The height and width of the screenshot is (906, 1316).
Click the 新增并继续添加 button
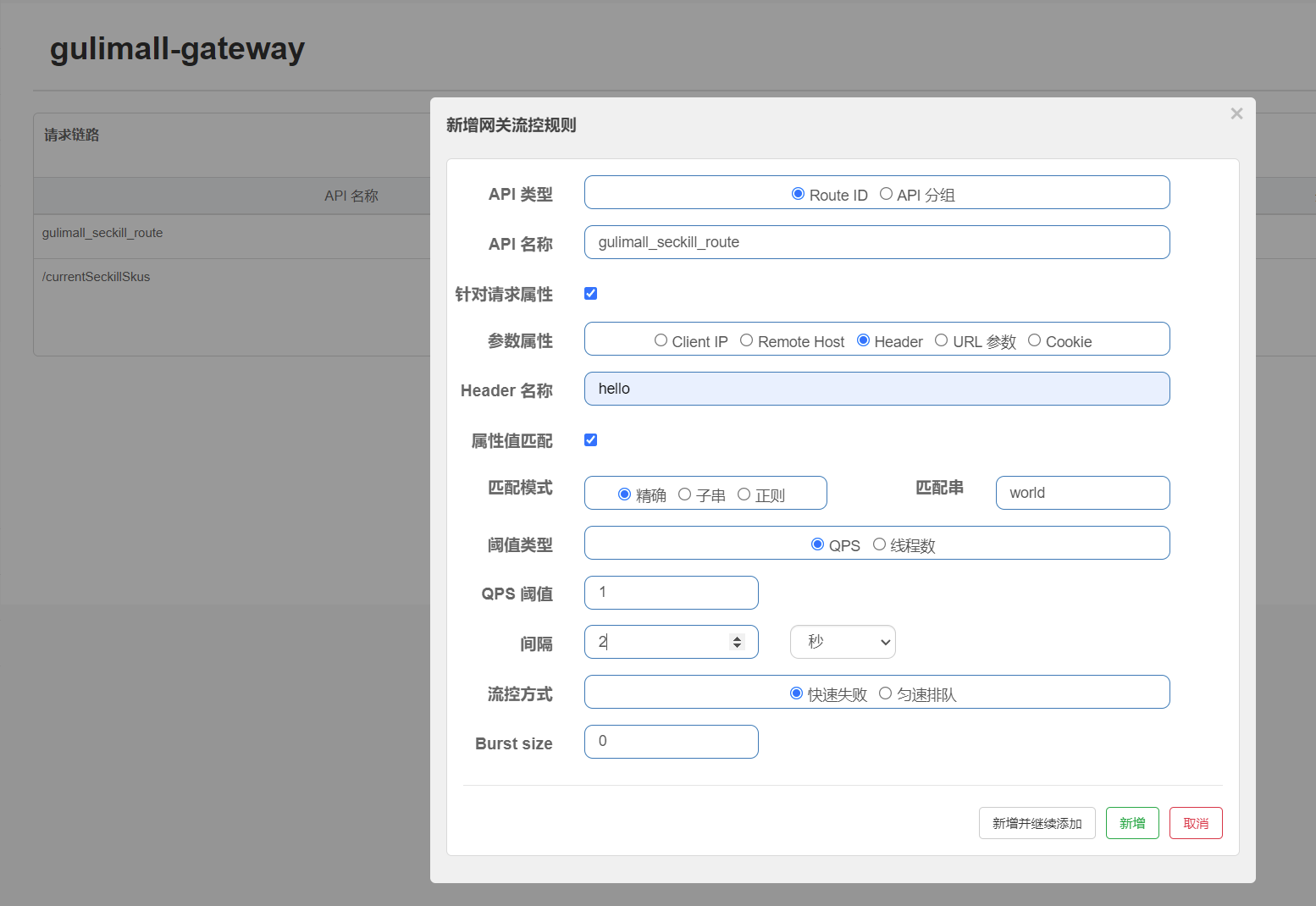click(x=1037, y=823)
